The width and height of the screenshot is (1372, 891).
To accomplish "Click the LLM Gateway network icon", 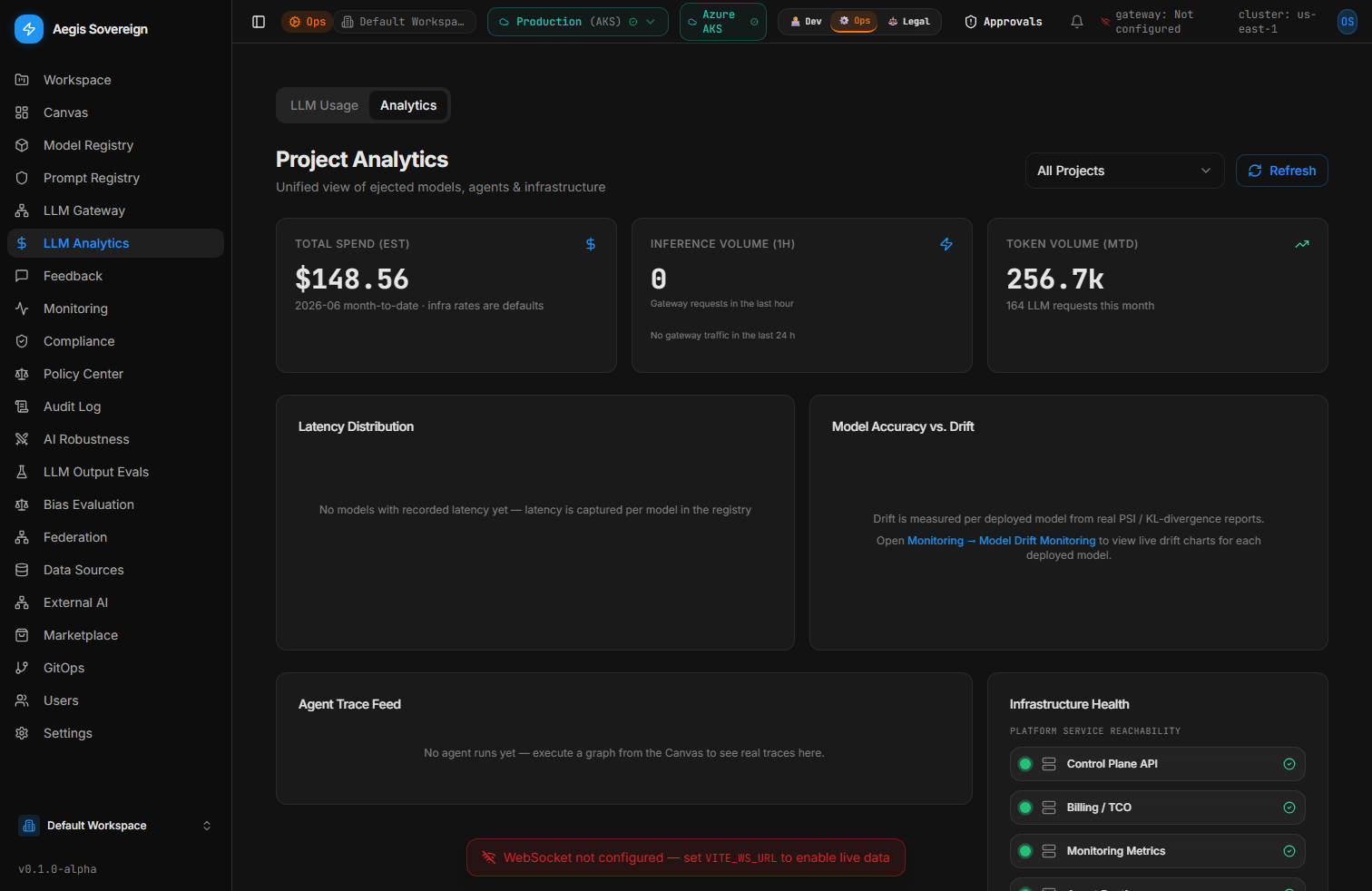I will click(22, 211).
